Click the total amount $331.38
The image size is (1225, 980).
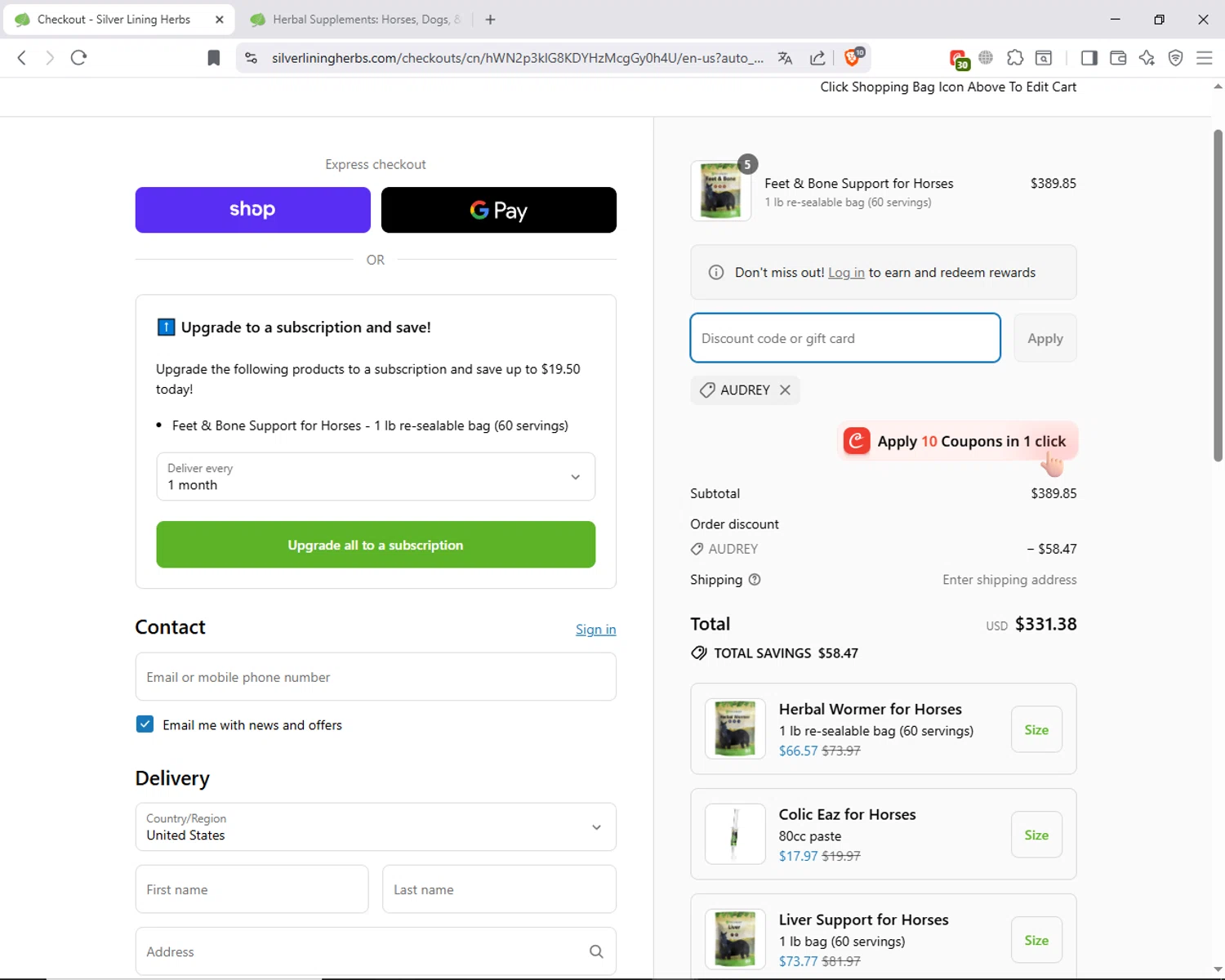click(x=1045, y=624)
